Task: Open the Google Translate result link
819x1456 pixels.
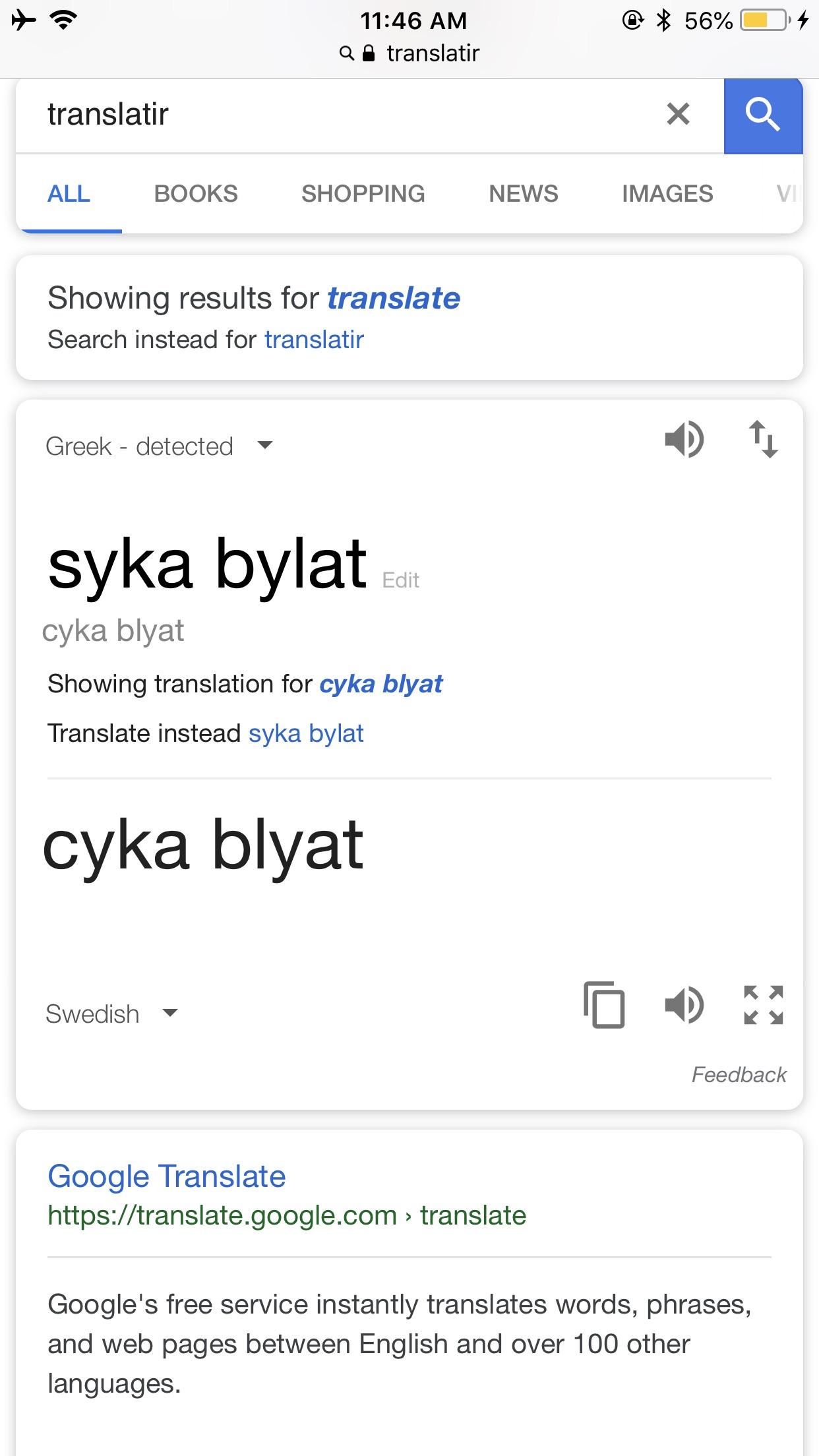Action: coord(167,1176)
